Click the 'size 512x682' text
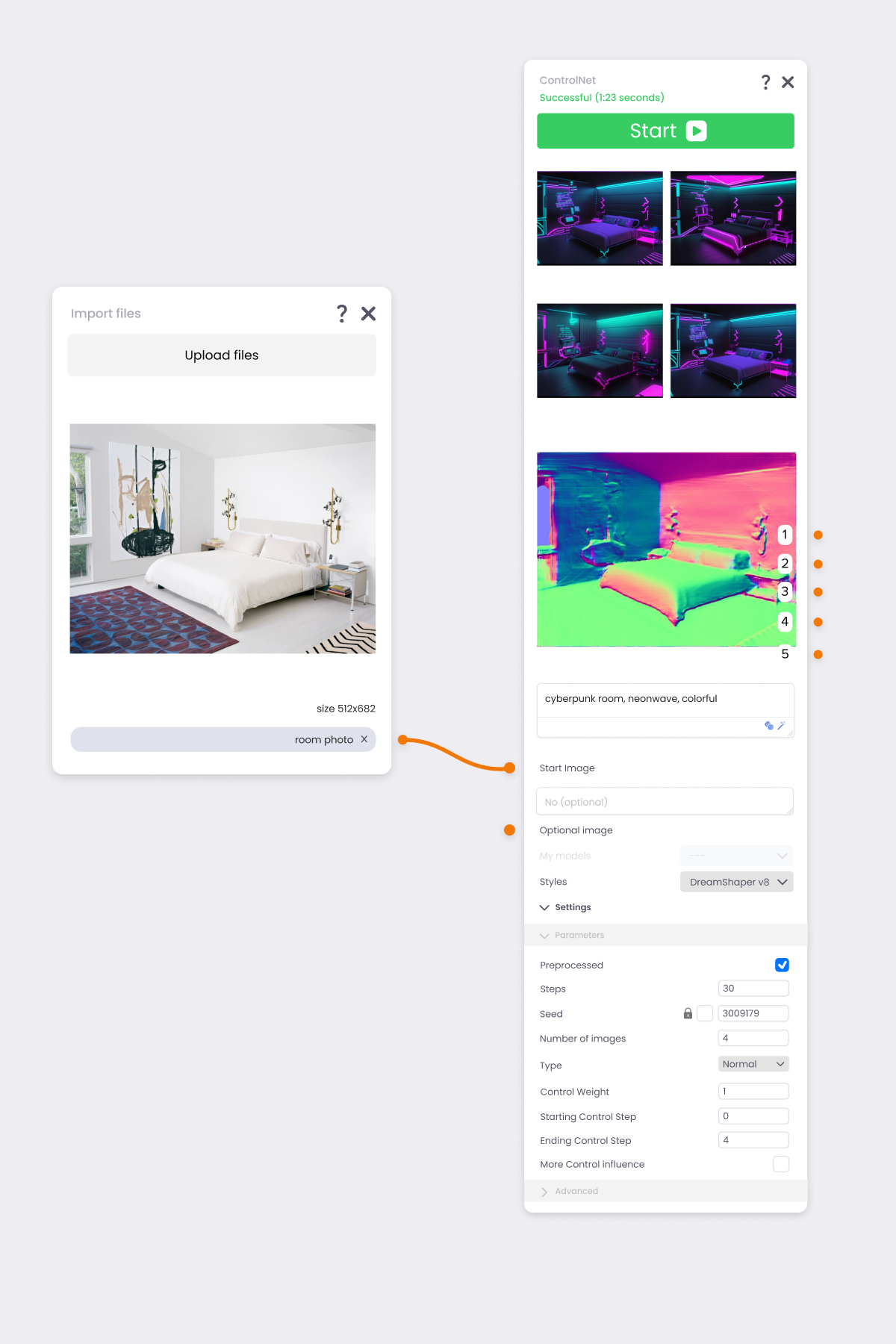 pos(346,709)
